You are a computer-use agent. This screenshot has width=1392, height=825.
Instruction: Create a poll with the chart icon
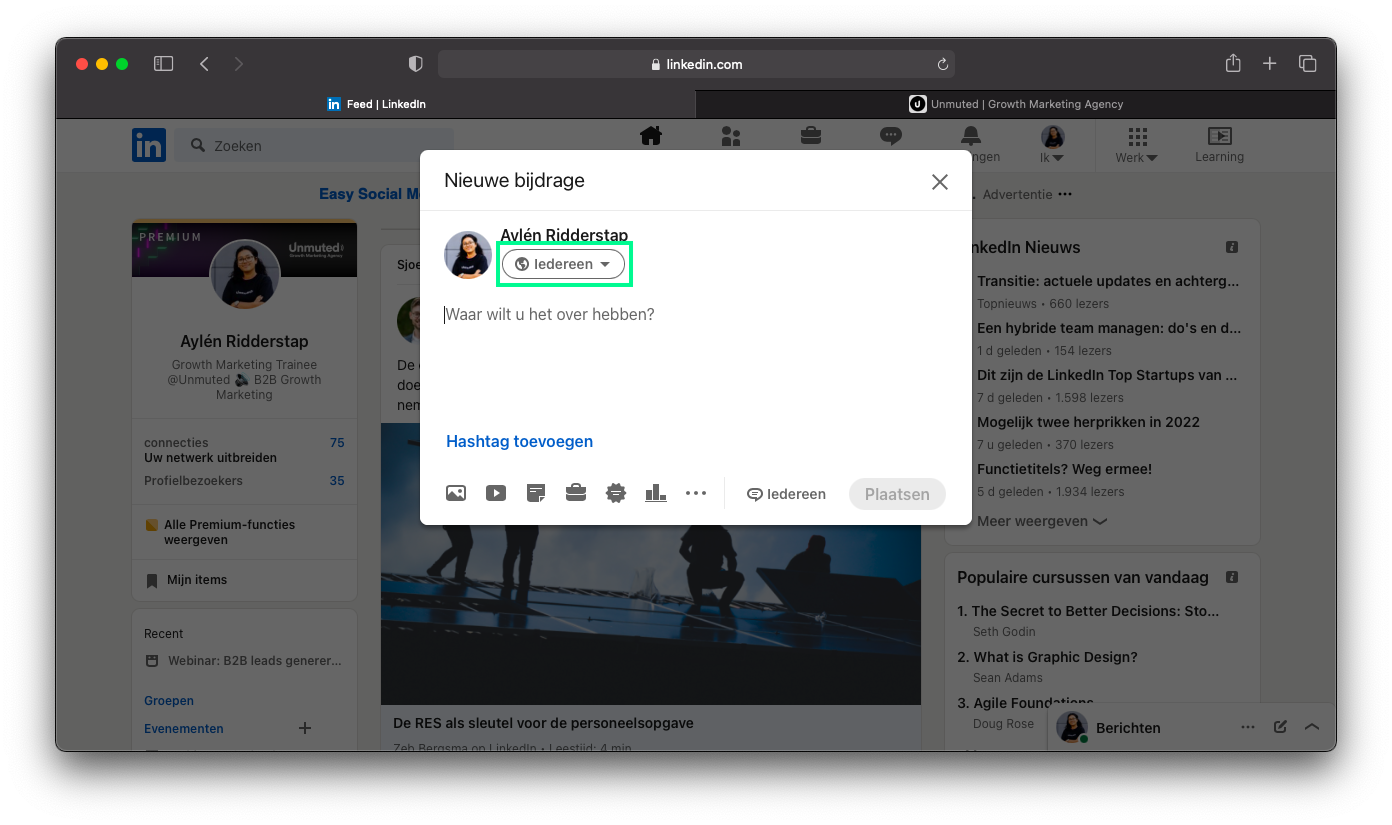(x=656, y=493)
